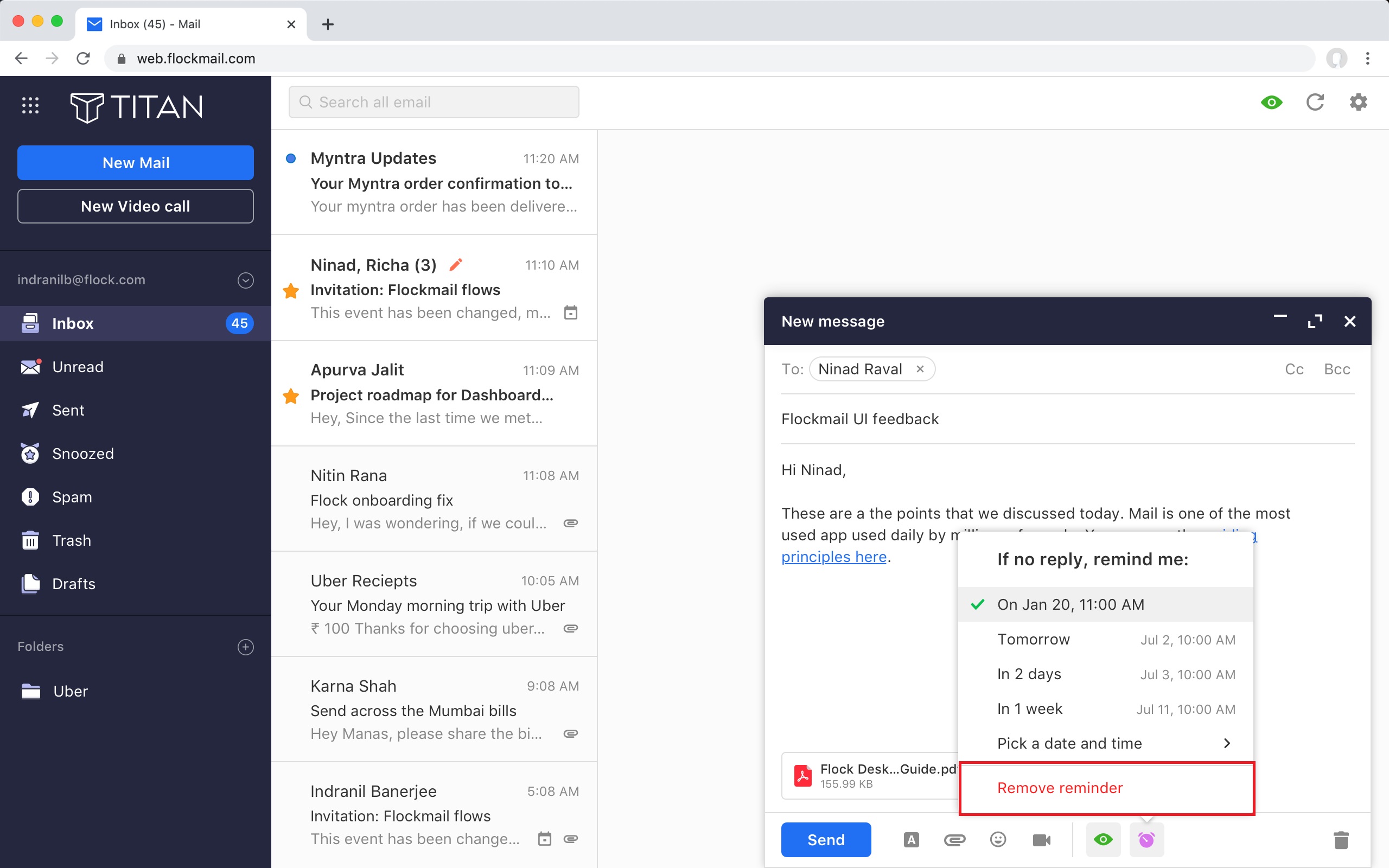Focus the Search all email field
The image size is (1389, 868).
434,102
